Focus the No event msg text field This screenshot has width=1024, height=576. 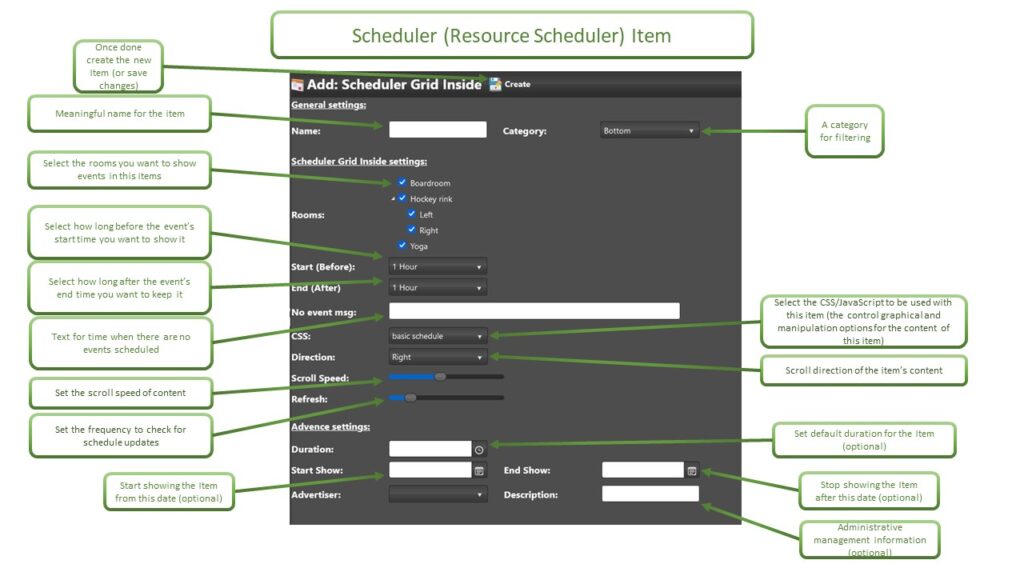click(x=533, y=311)
